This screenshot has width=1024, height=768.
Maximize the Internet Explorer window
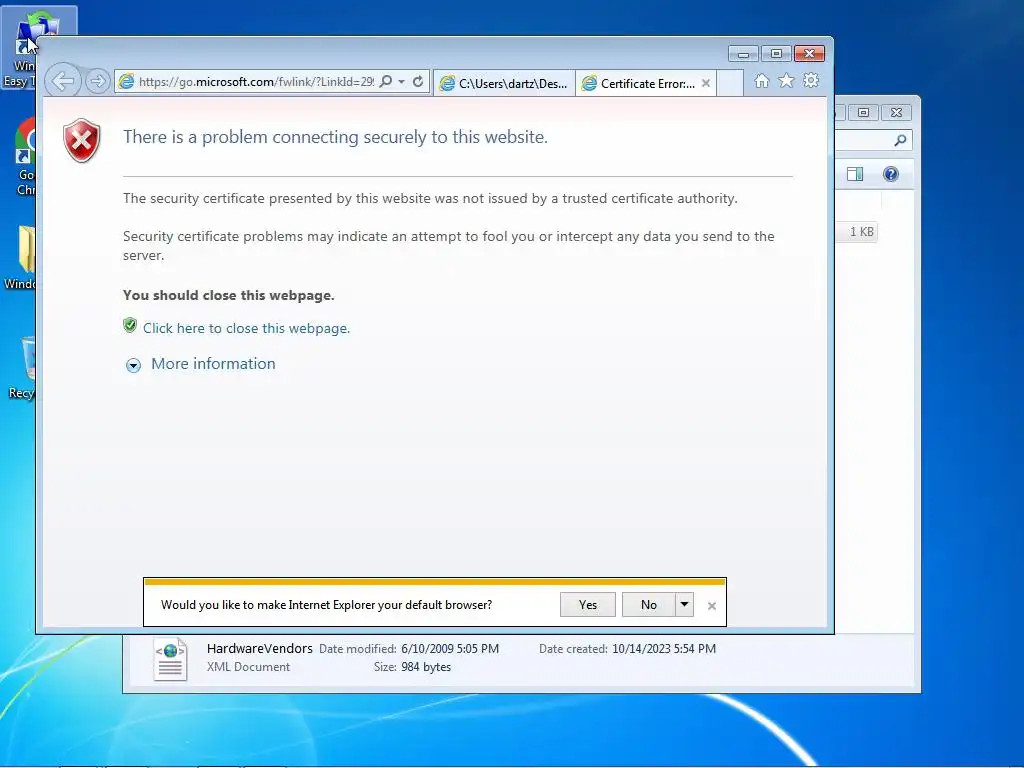[x=776, y=54]
